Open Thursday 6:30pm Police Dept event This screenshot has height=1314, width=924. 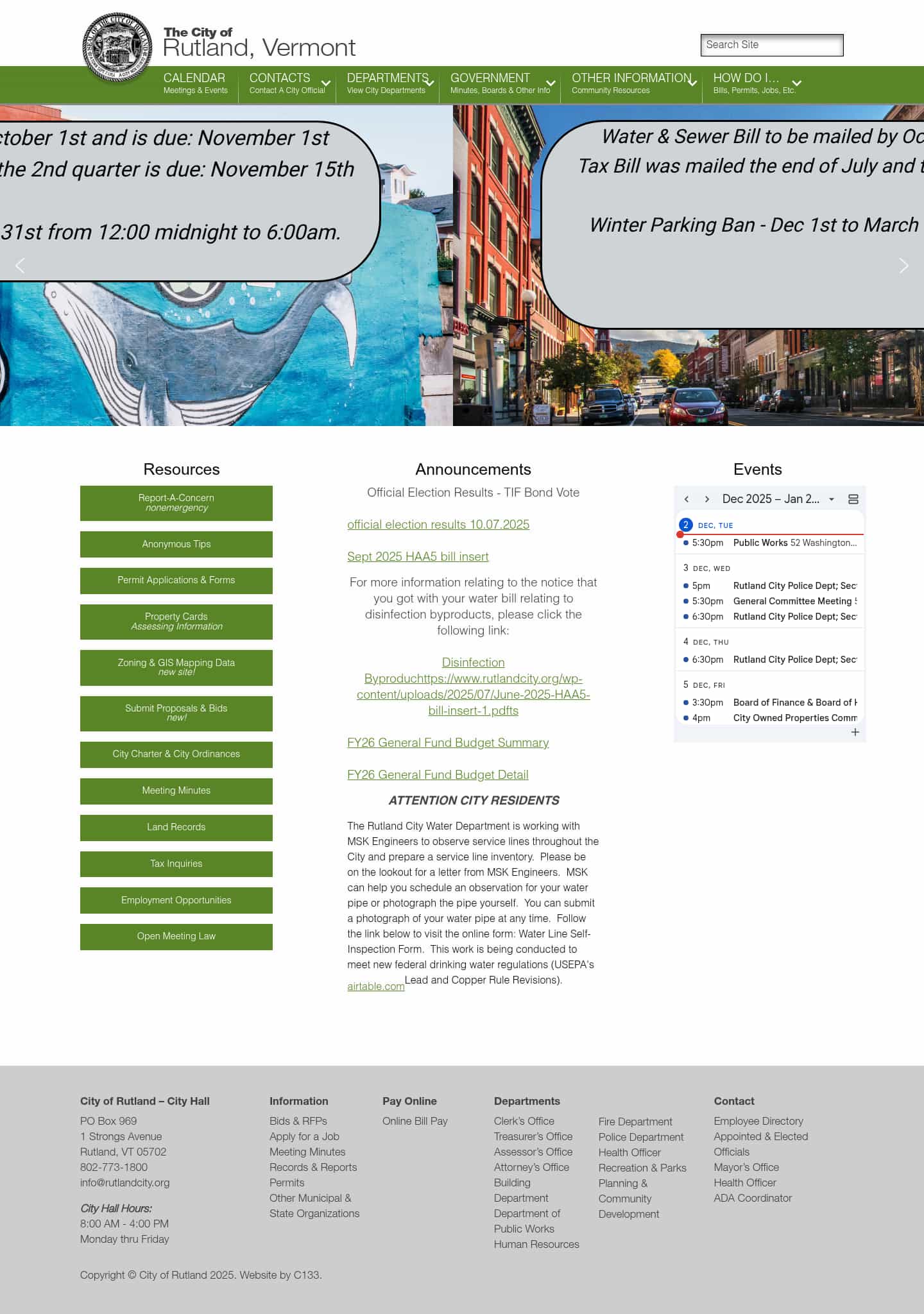[770, 660]
